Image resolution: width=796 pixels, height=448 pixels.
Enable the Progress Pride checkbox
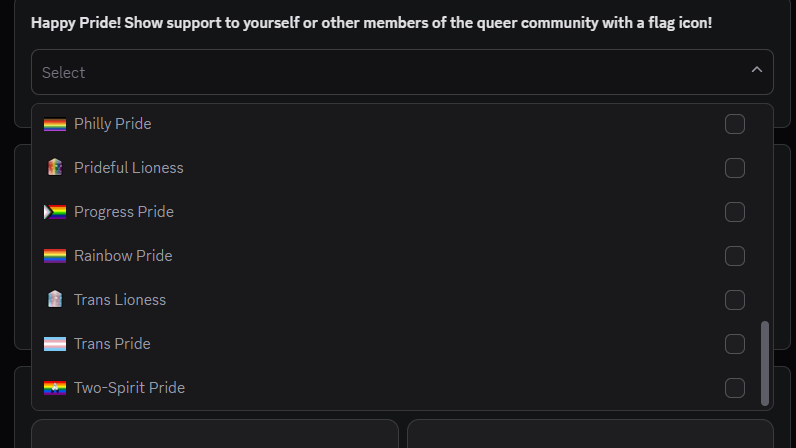[735, 212]
